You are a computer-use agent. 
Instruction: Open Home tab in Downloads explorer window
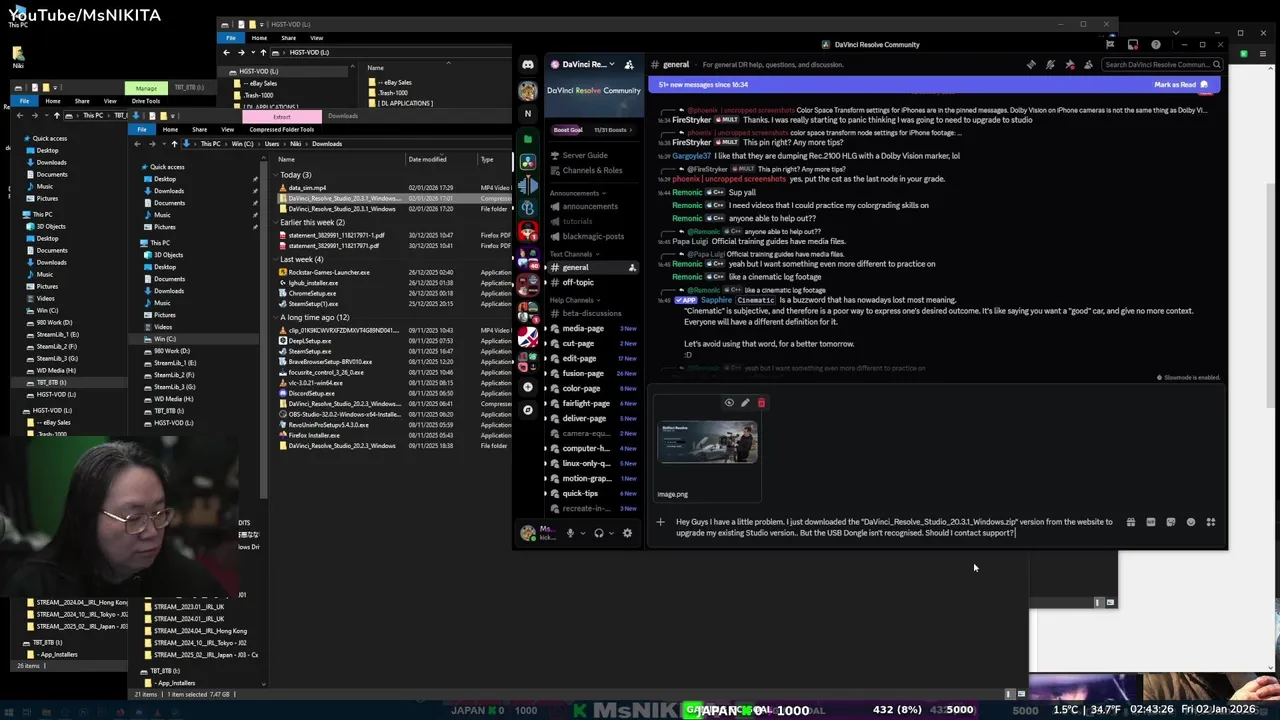pos(171,129)
